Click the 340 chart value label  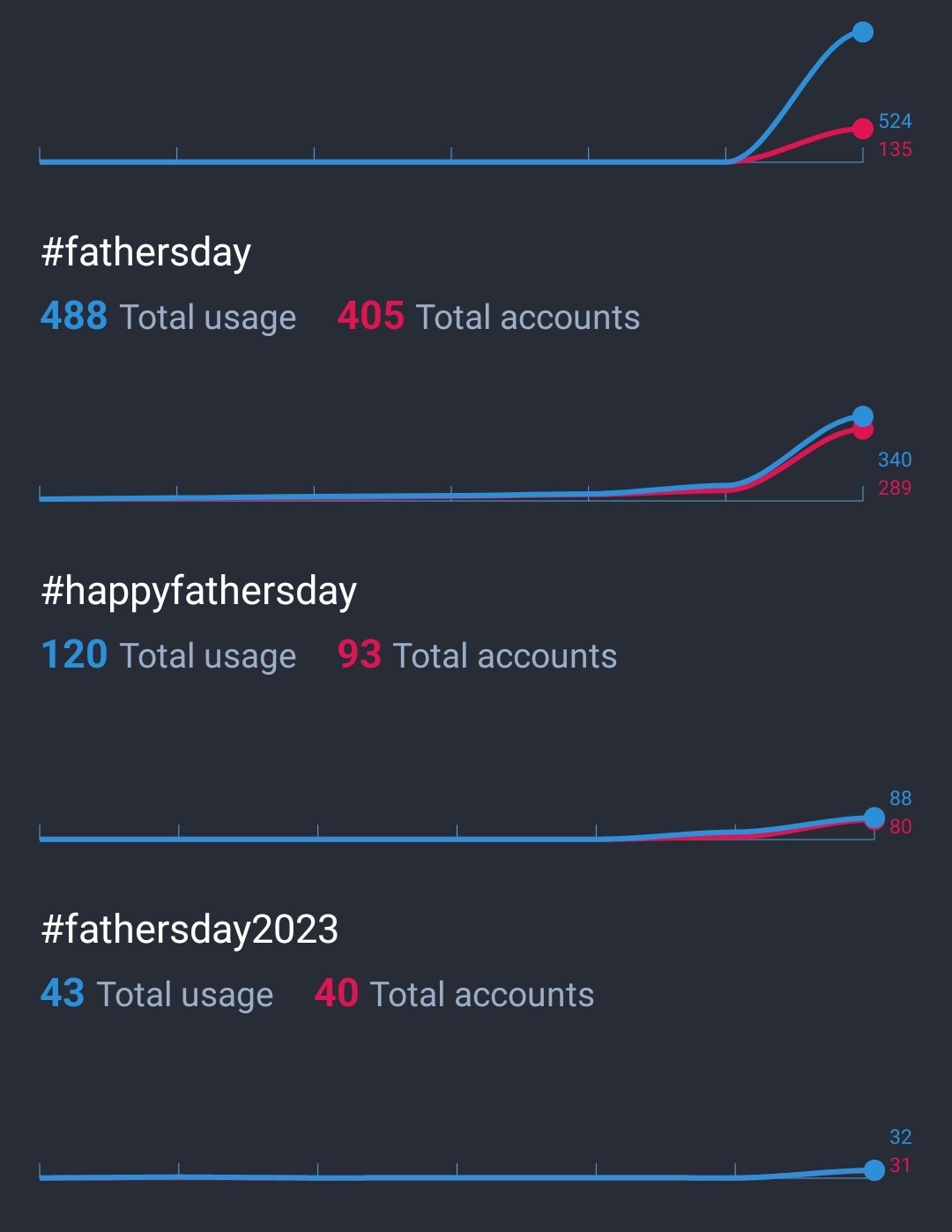(x=895, y=459)
